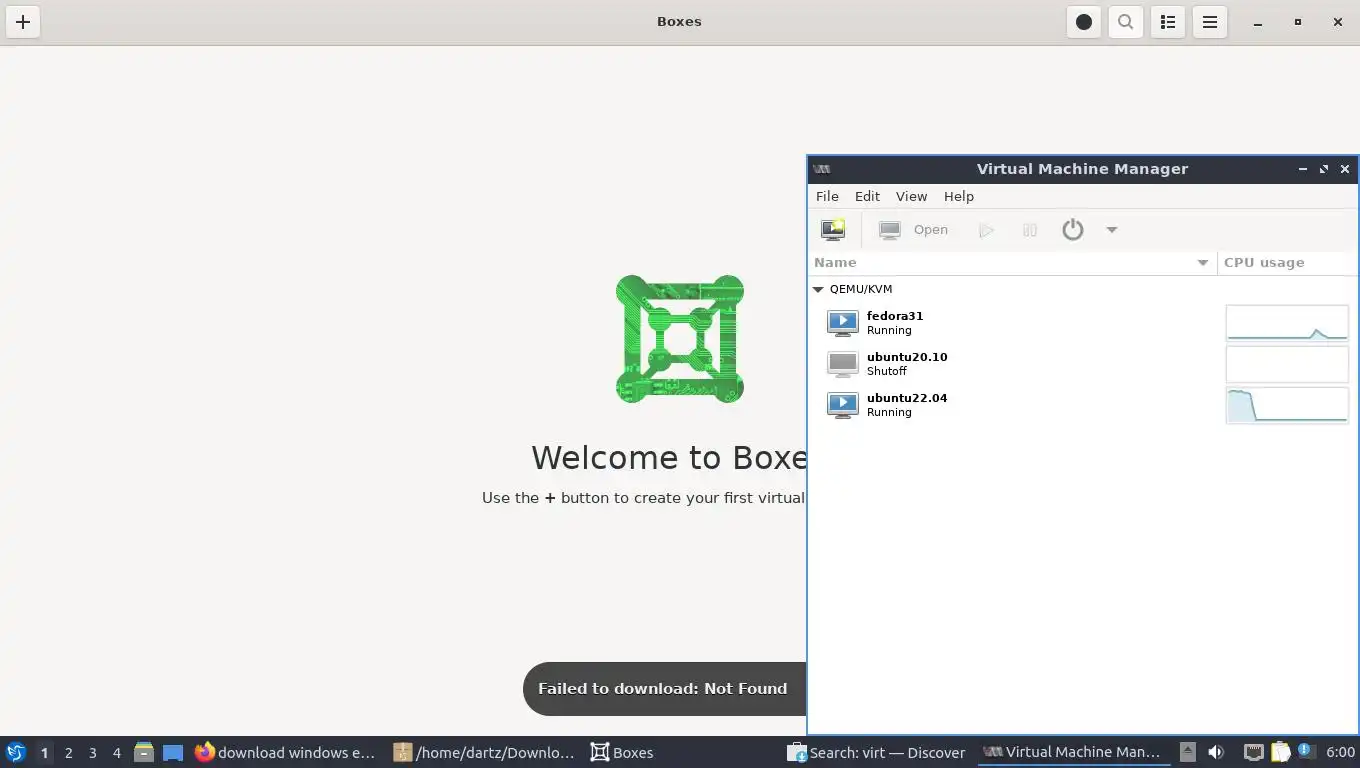1360x768 pixels.
Task: Click the fedora31 running monitor icon
Action: 843,323
